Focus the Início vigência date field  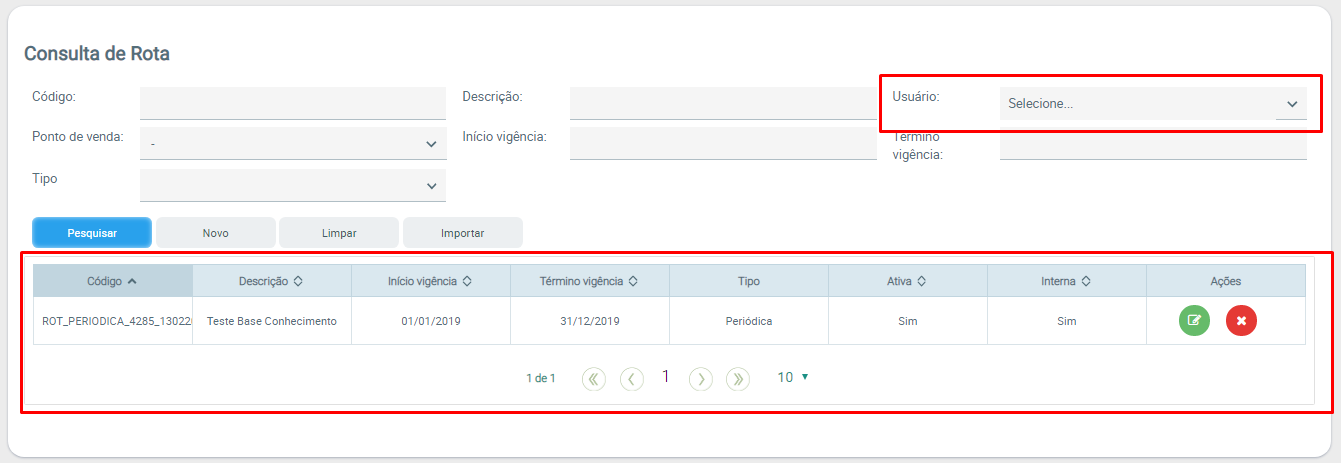[723, 144]
